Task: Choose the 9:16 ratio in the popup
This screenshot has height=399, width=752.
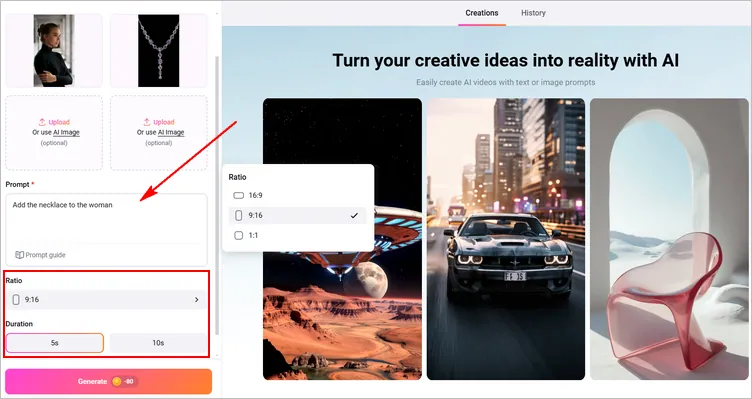Action: click(297, 216)
